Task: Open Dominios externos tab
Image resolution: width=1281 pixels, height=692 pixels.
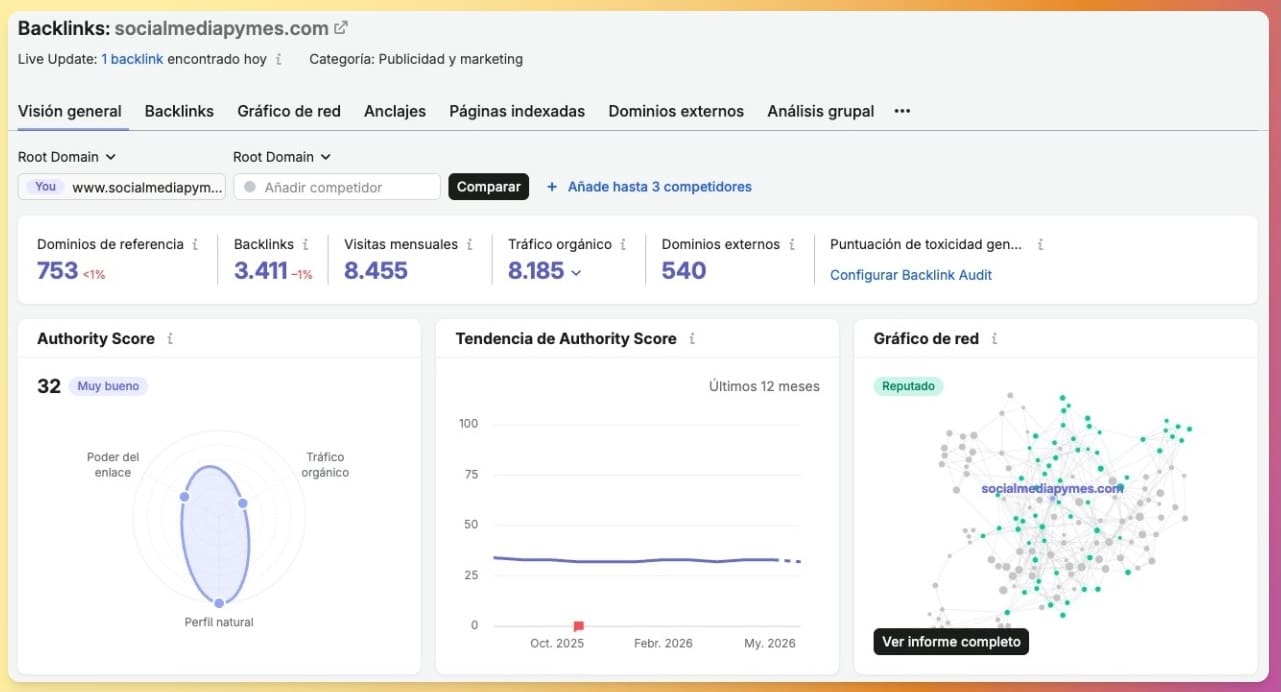Action: [676, 111]
